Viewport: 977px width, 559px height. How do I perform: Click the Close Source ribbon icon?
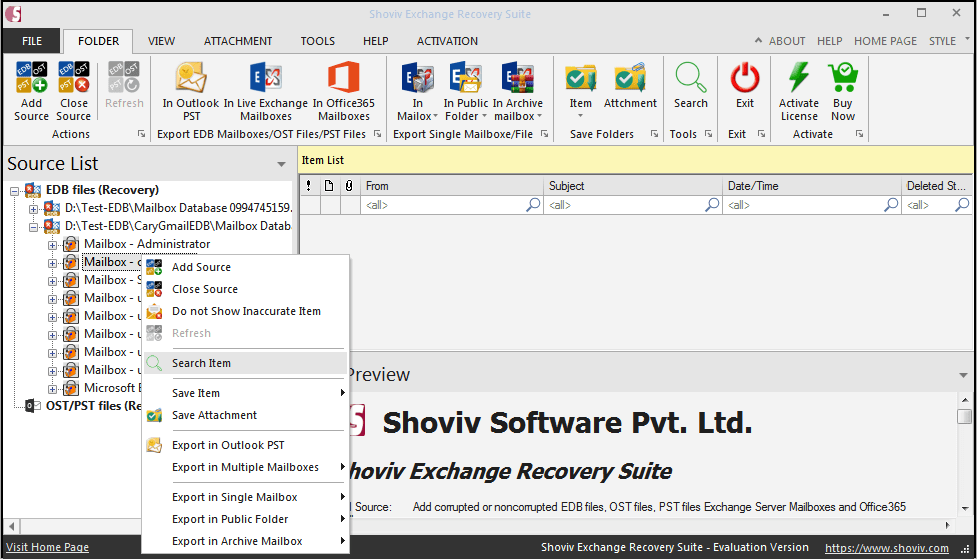[74, 77]
